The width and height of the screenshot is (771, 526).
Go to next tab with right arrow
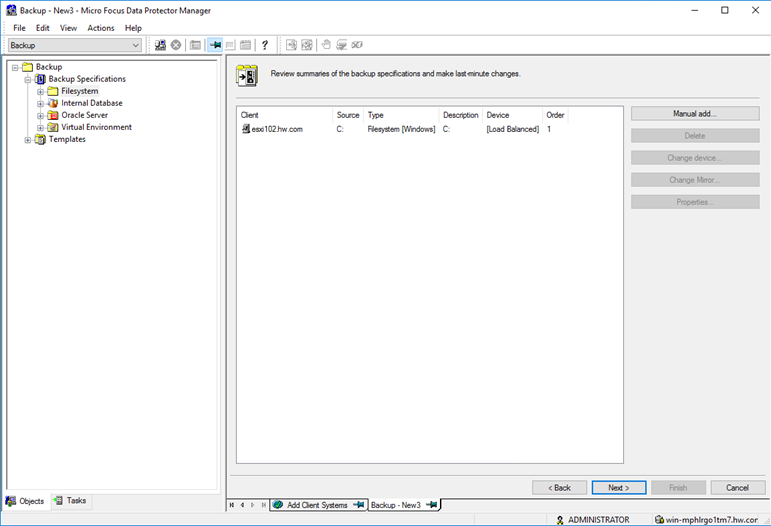253,505
